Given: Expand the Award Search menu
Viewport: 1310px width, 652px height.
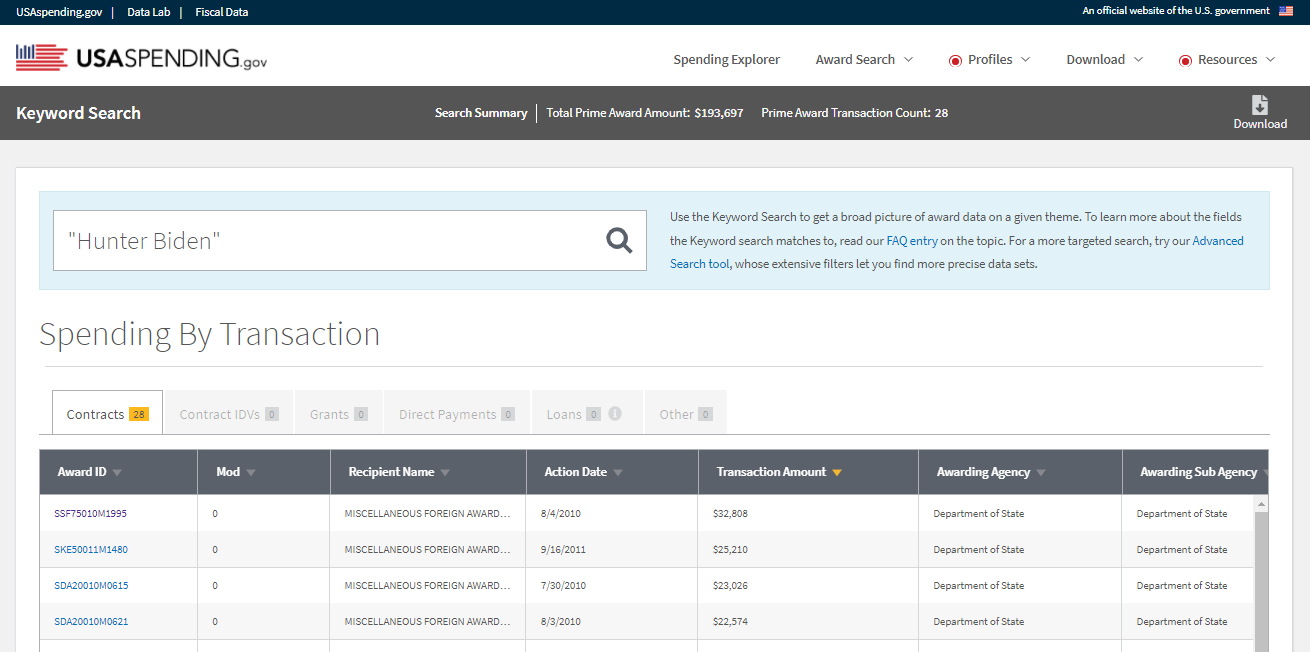Looking at the screenshot, I should point(864,60).
